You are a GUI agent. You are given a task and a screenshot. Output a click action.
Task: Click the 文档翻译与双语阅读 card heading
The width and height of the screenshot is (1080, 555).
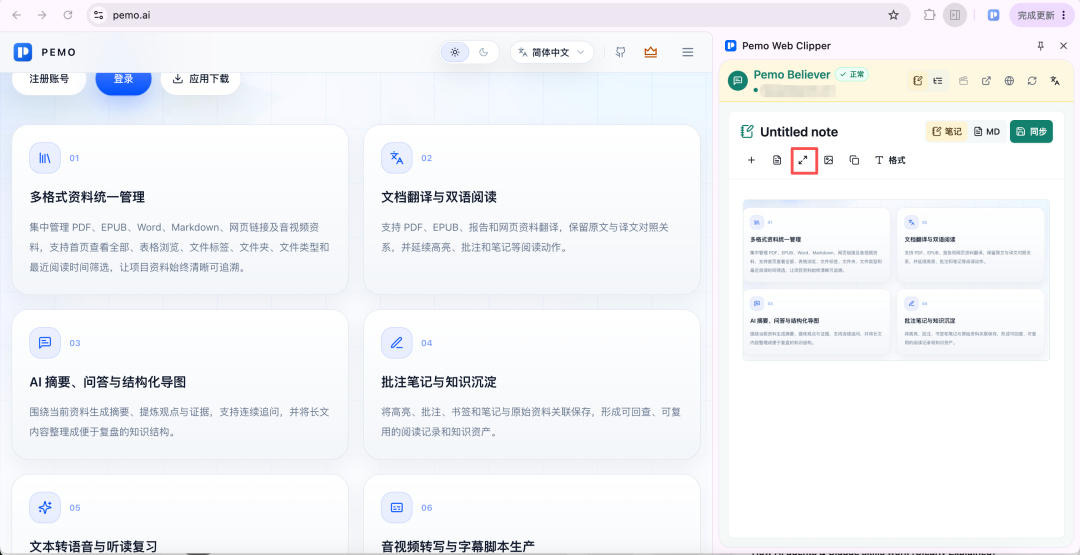(439, 198)
